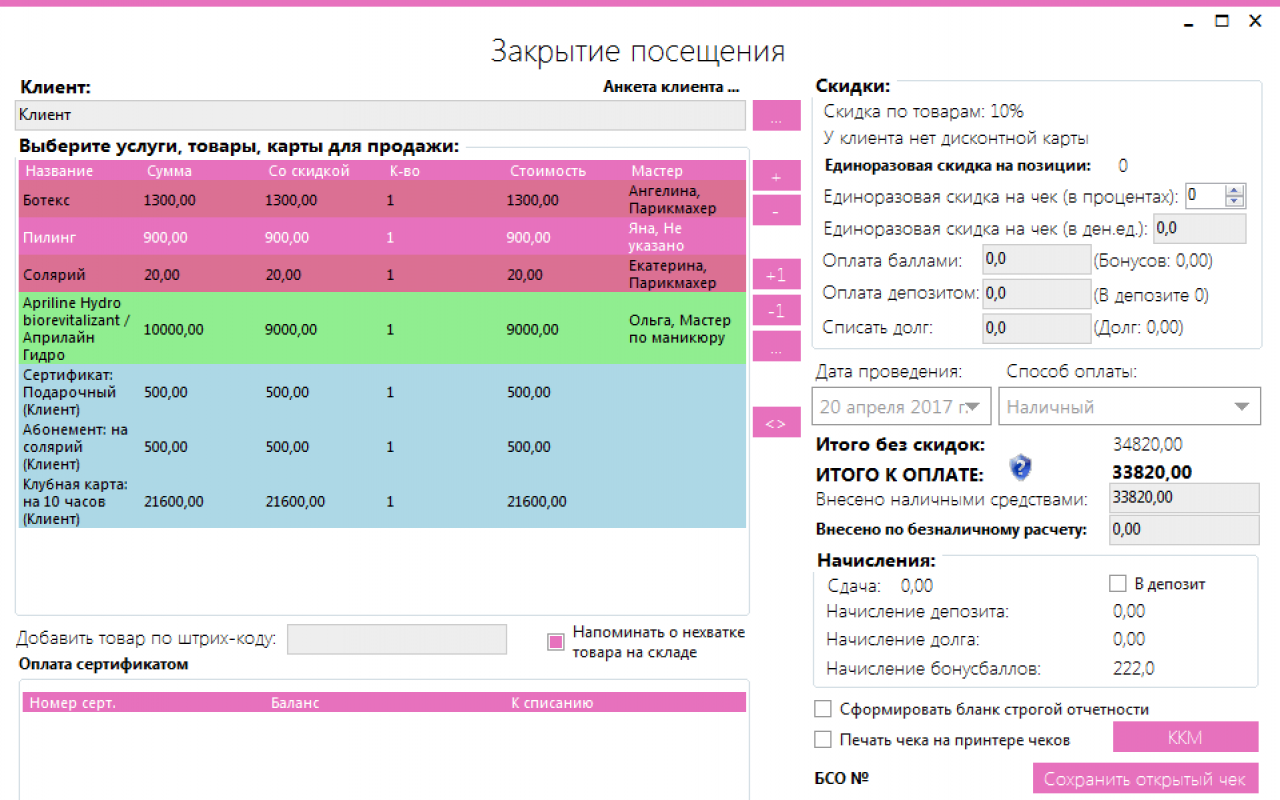
Task: Click 'Сохранить открытый чек' button
Action: tap(1145, 779)
